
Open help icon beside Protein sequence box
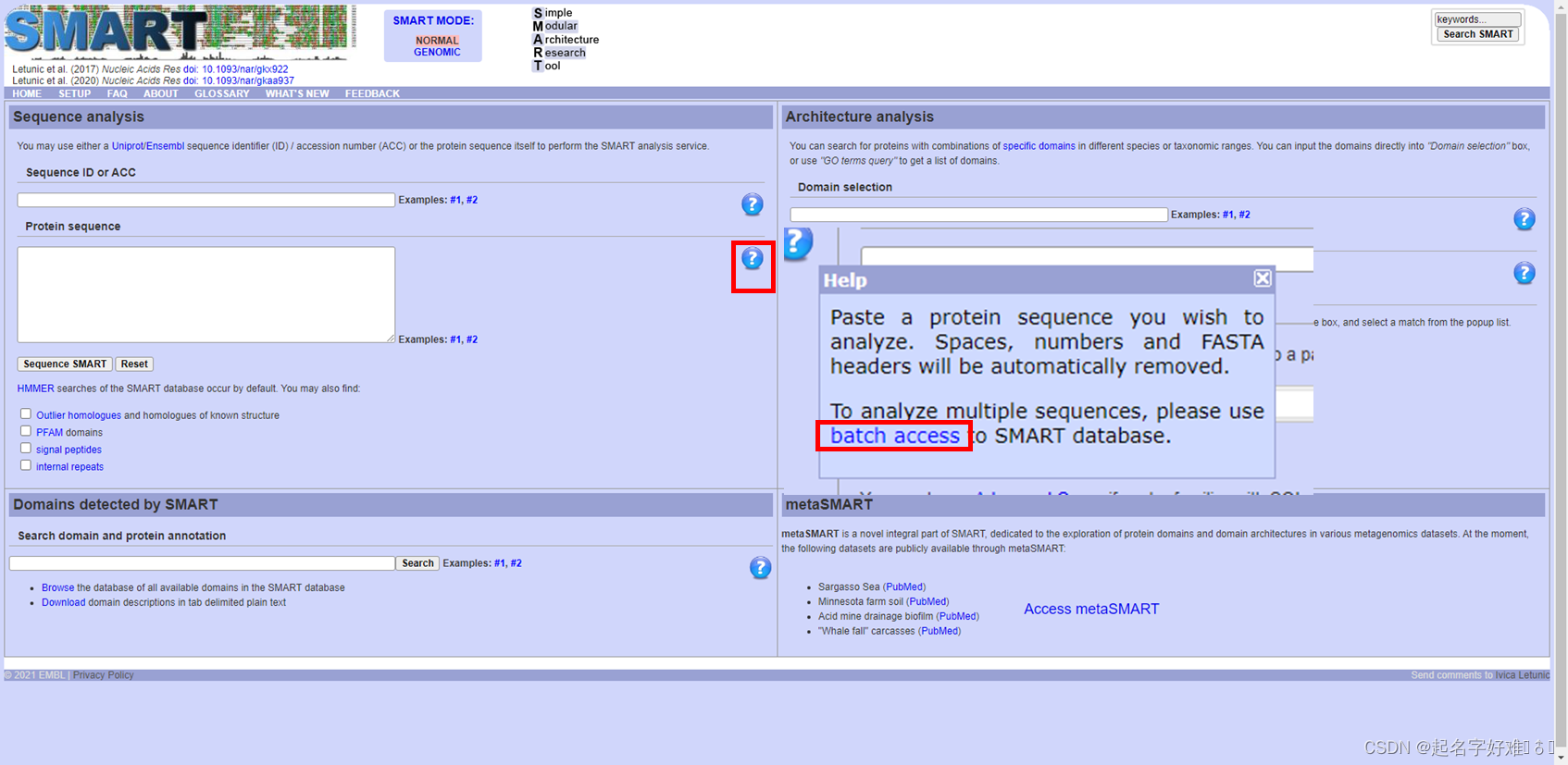tap(753, 258)
